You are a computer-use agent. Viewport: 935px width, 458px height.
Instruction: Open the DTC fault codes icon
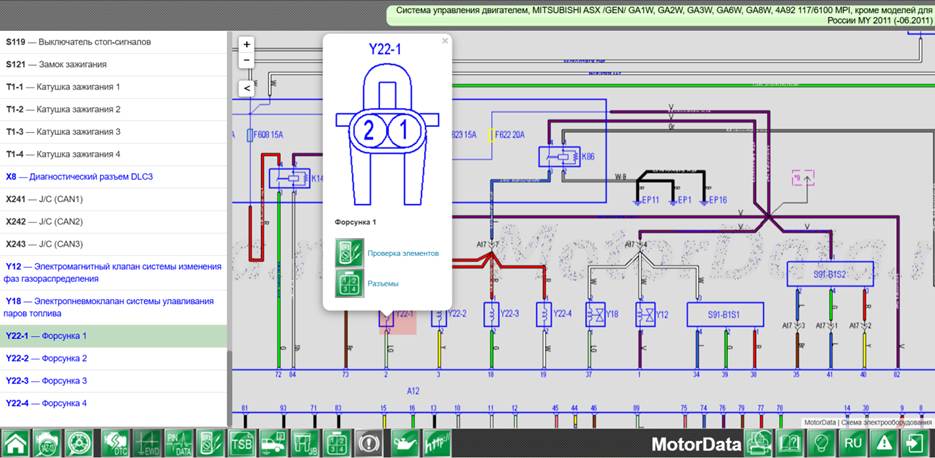coord(113,443)
